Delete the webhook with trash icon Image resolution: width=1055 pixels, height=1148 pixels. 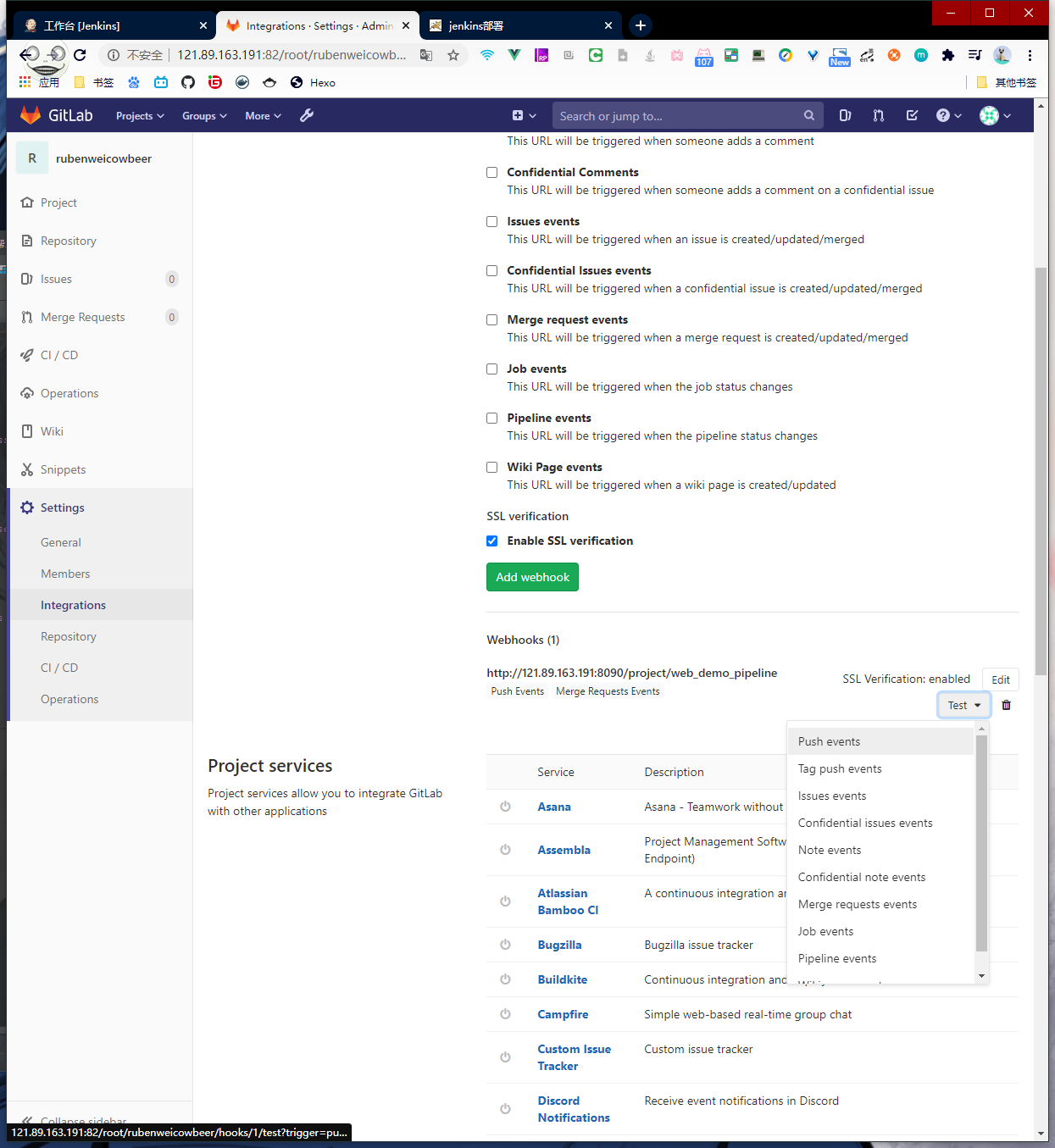coord(1006,705)
